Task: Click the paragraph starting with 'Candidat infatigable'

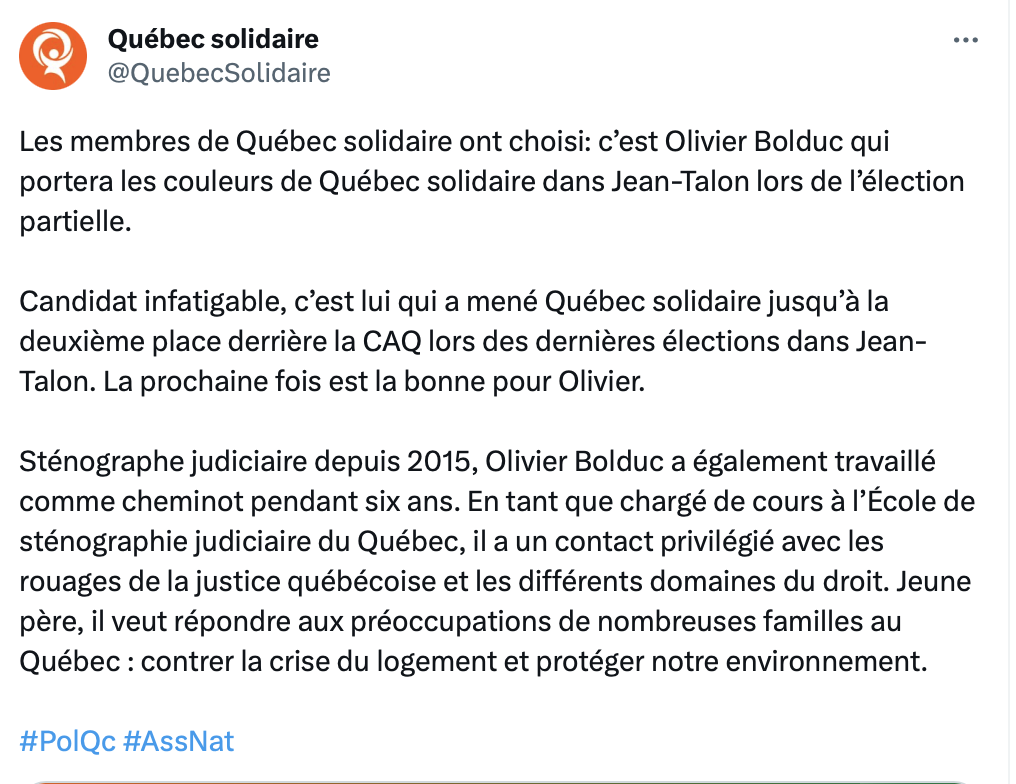Action: pos(473,341)
